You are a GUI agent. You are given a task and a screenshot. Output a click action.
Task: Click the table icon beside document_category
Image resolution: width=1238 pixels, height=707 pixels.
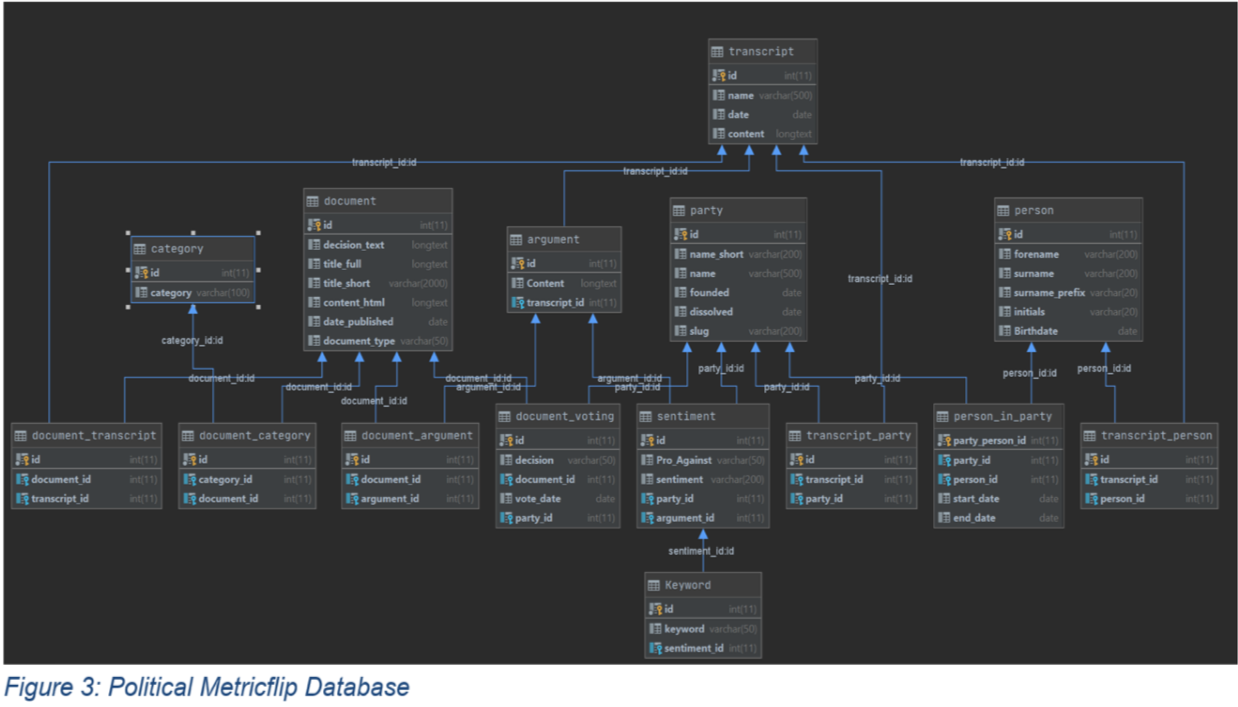coord(188,436)
